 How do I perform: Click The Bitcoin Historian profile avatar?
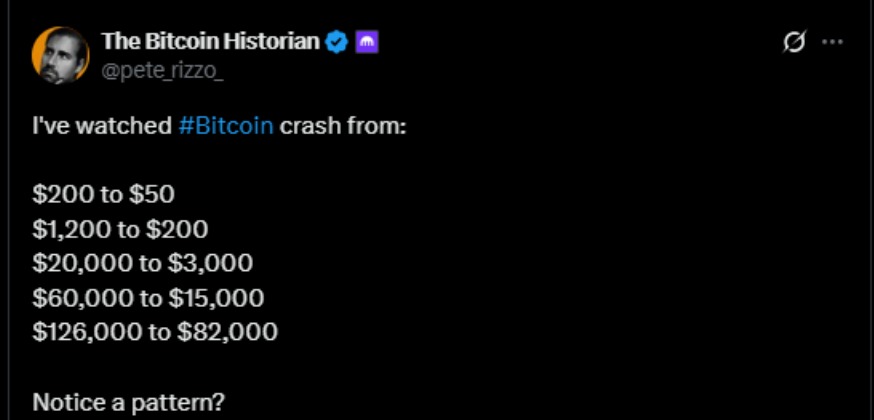pos(62,55)
